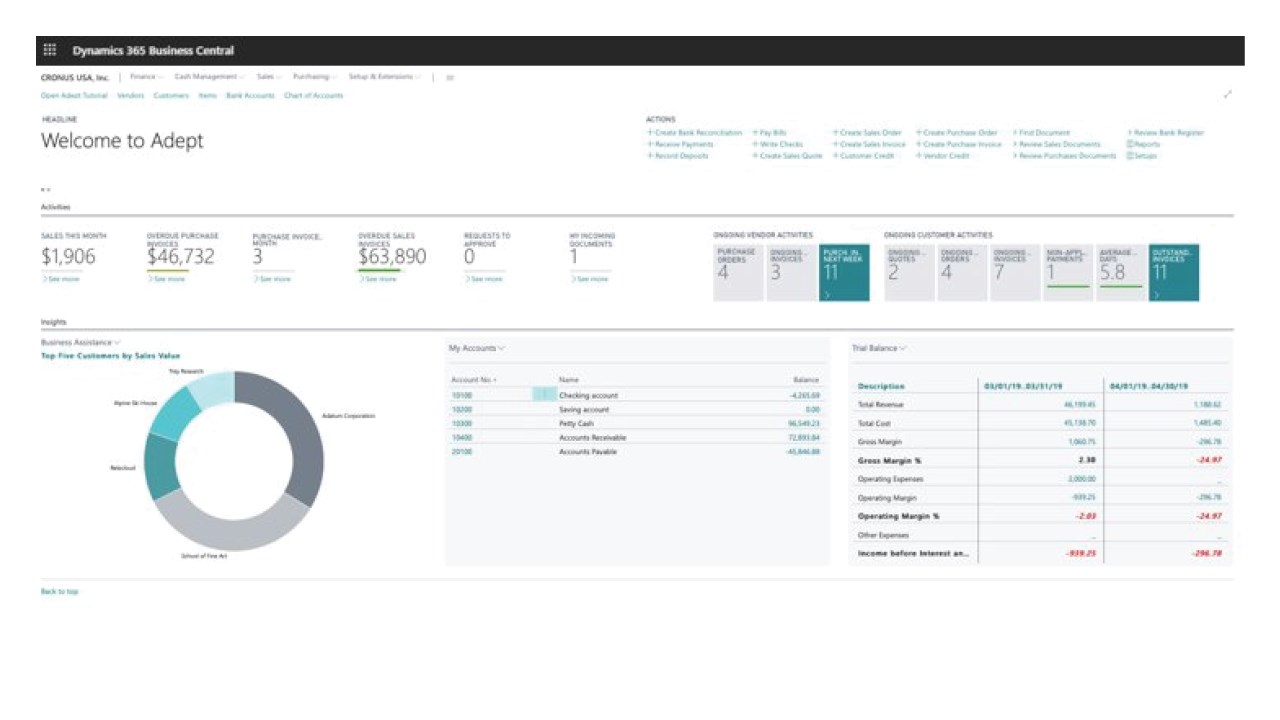Click Create Sales Order action
Viewport: 1280px width, 720px height.
point(868,133)
